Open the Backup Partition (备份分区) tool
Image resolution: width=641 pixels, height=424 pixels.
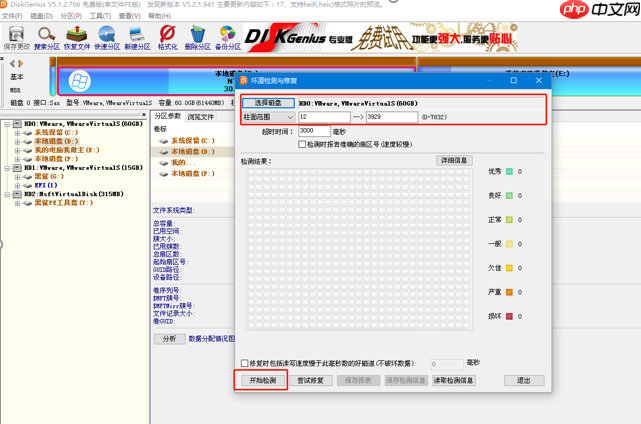tap(228, 38)
